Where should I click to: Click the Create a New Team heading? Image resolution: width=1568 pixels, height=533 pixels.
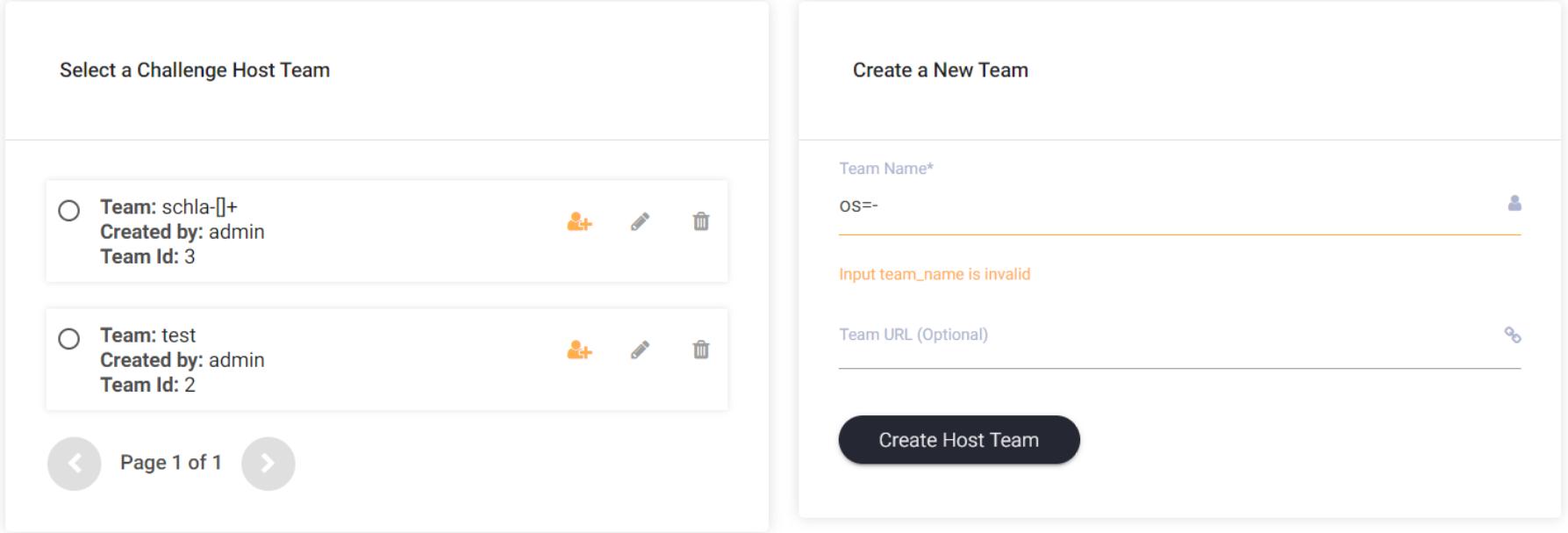coord(939,69)
